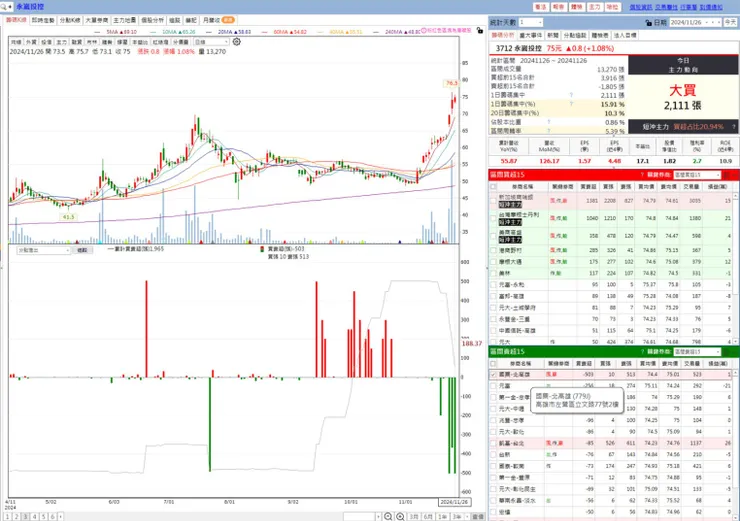The image size is (740, 521).
Task: Toggle 外資 overlay on chart toolbar
Action: coord(31,42)
